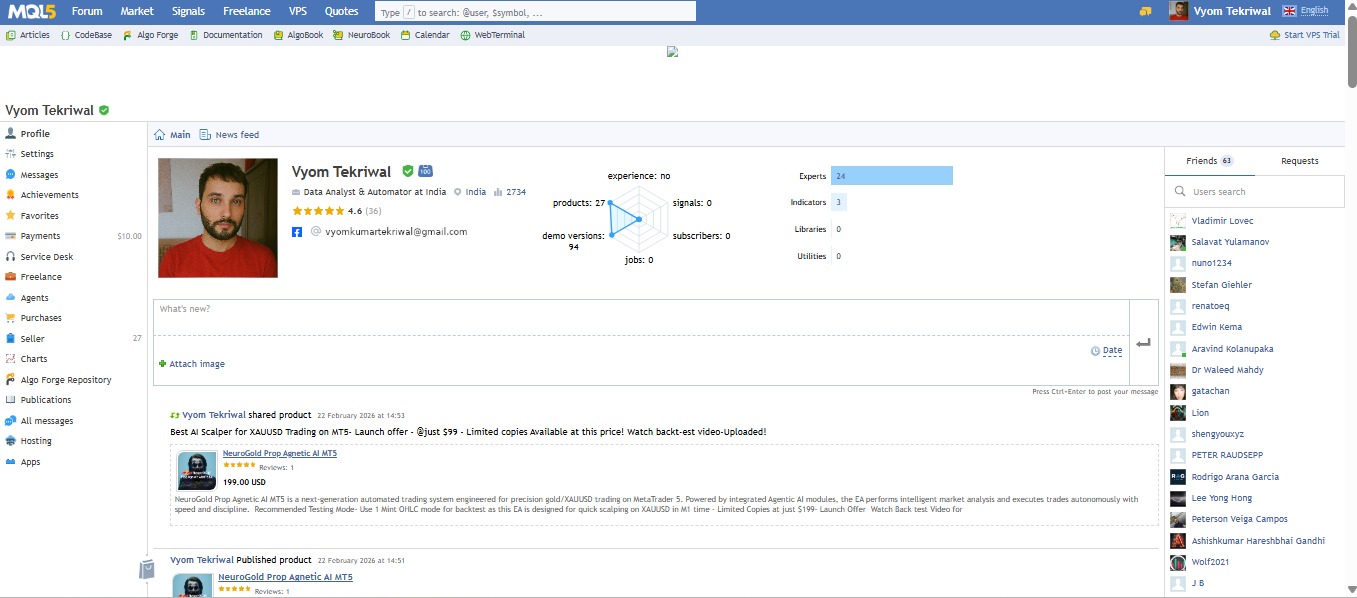Open Payments in left sidebar
This screenshot has width=1357, height=598.
[x=40, y=236]
